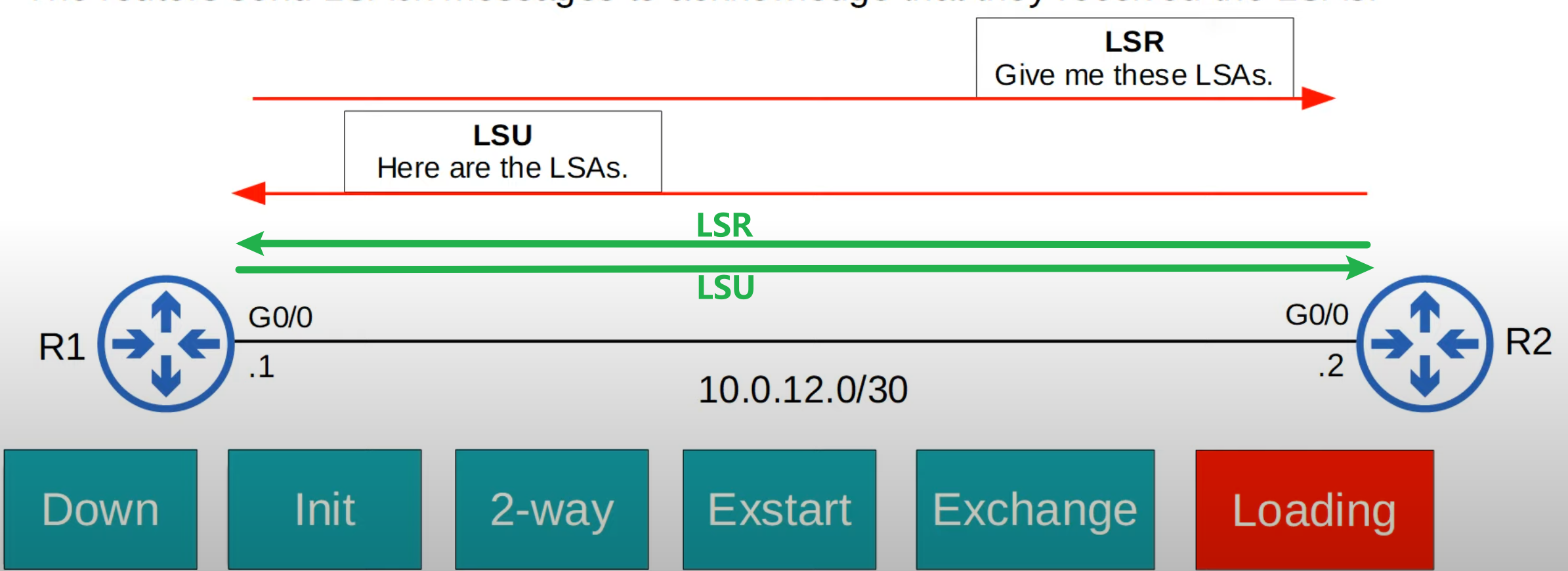1568x571 pixels.
Task: Select the Exchange state box
Action: 1035,509
